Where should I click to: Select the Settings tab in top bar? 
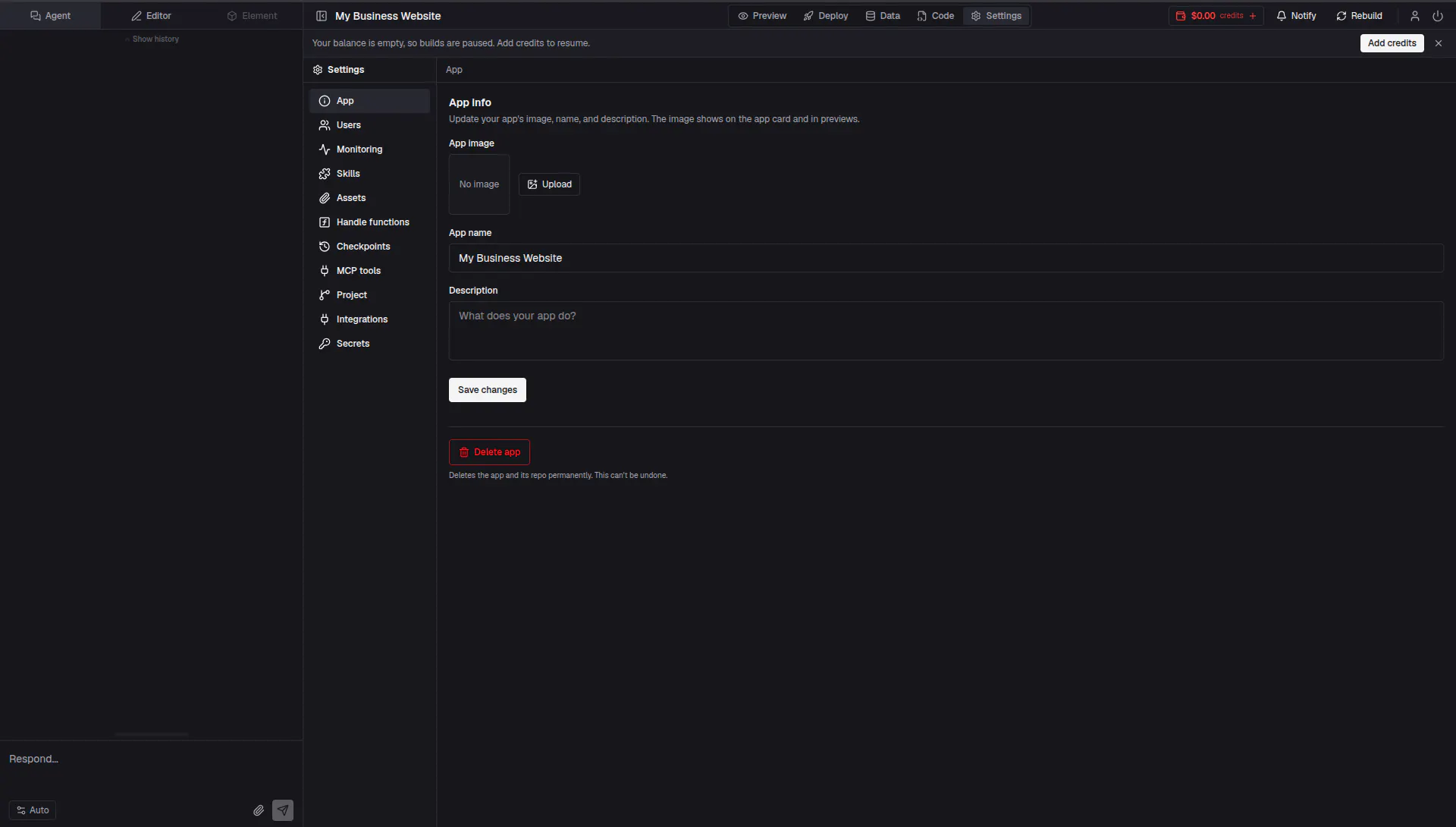(x=996, y=16)
